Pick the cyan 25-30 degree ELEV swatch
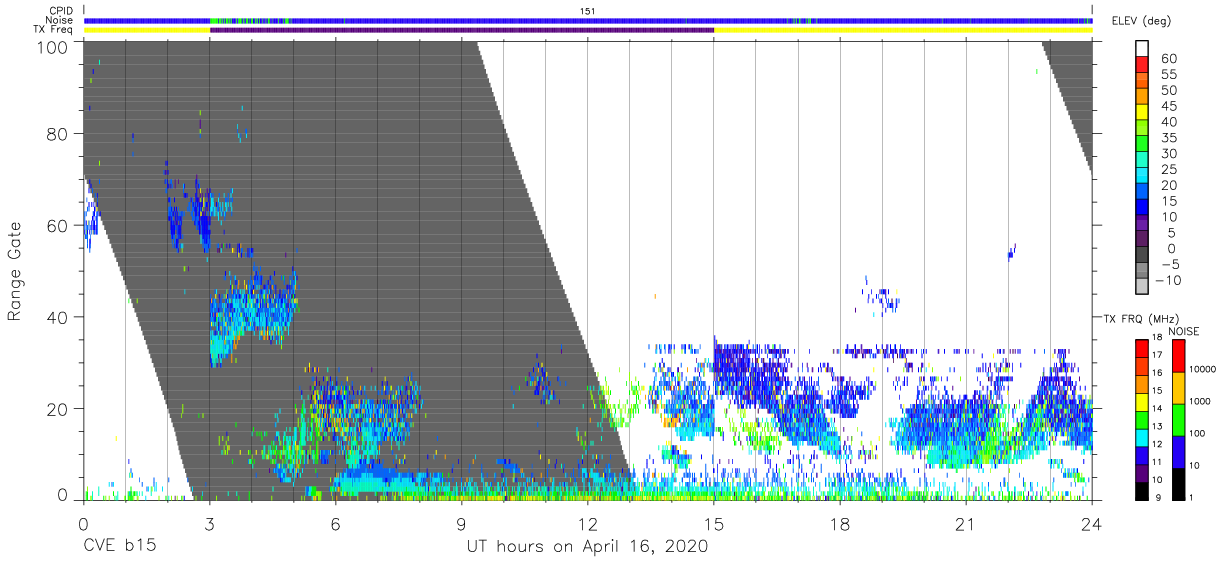The image size is (1228, 567). [x=1143, y=161]
